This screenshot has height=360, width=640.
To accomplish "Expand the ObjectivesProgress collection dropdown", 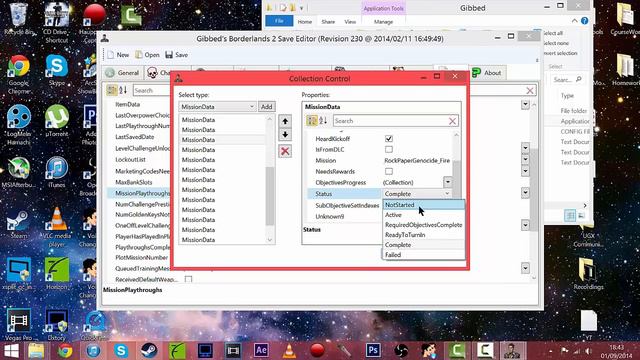I will click(x=448, y=182).
